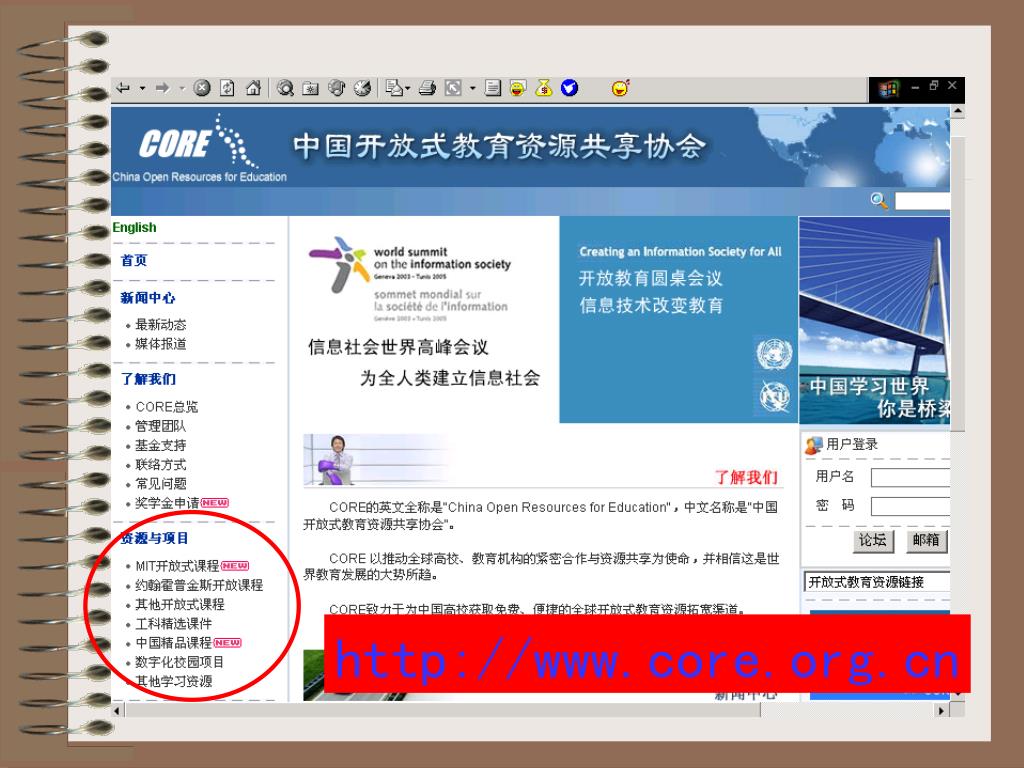
Task: Open the 基金支持 link
Action: click(161, 445)
